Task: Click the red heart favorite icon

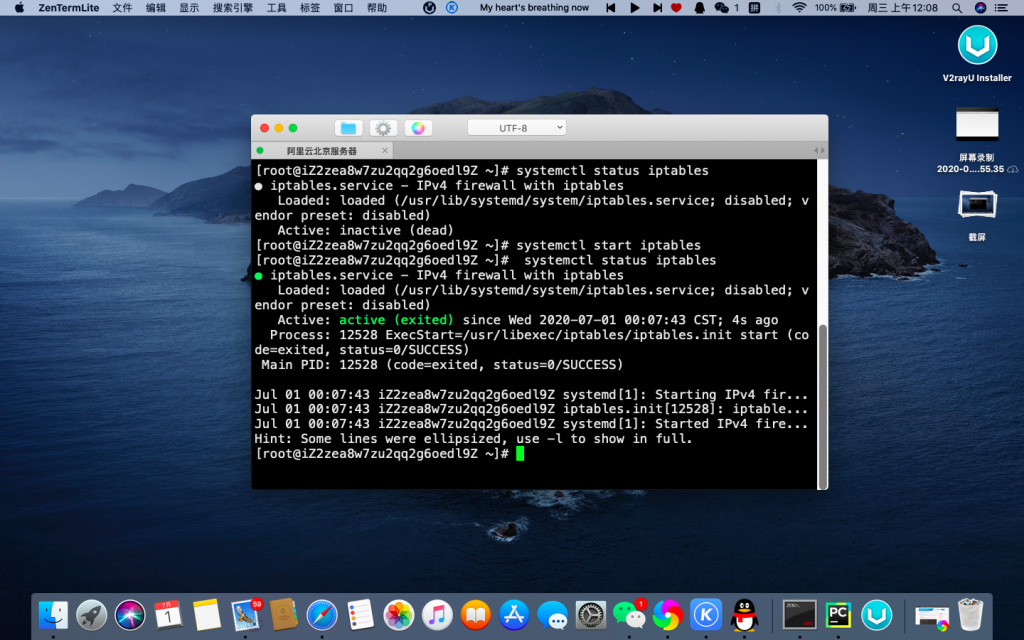Action: pos(677,7)
